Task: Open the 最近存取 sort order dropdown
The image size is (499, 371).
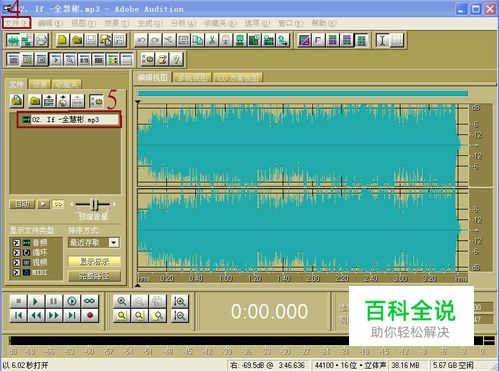Action: click(x=114, y=242)
